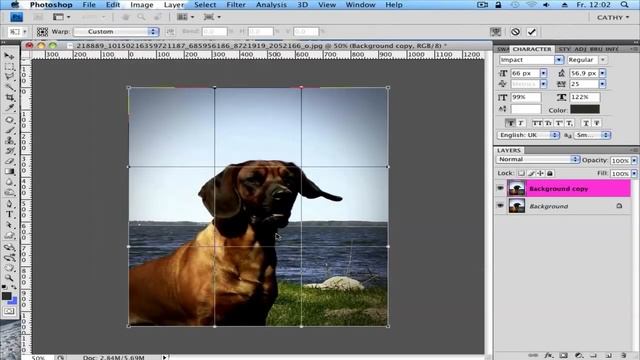Select the Brush tool

(9, 130)
